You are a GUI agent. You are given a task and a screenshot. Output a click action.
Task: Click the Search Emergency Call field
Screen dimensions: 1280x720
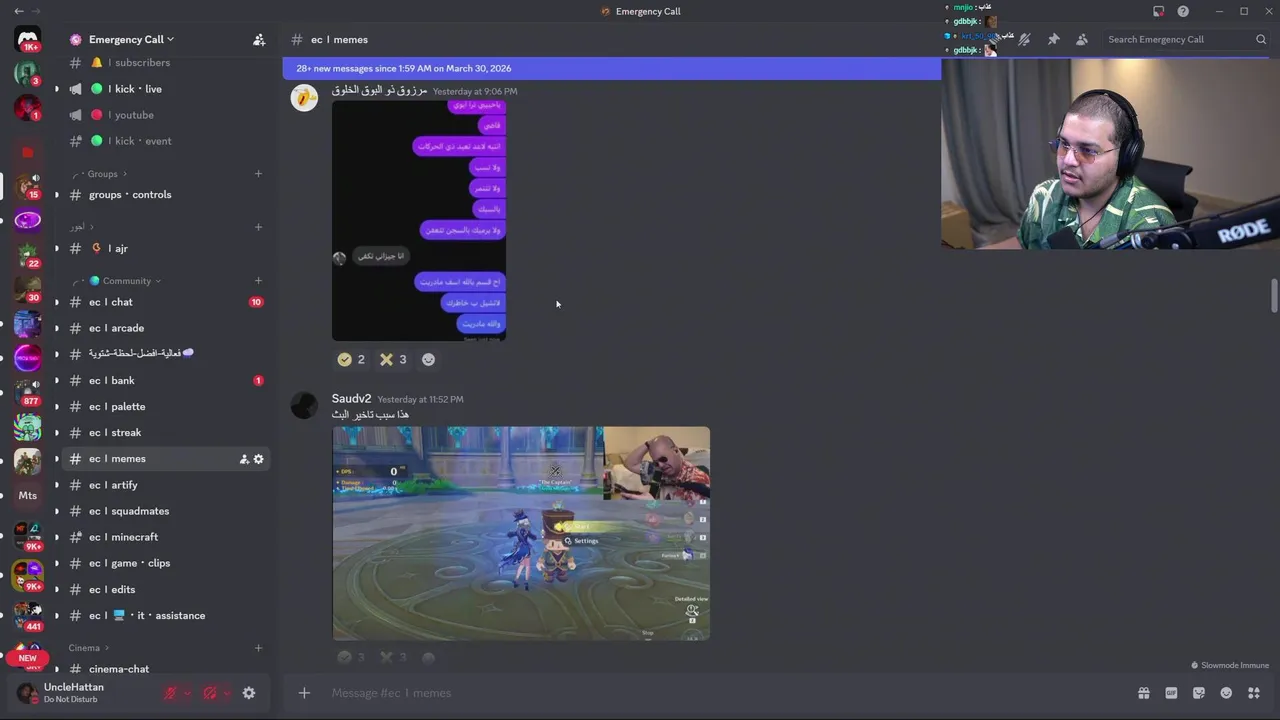coord(1186,39)
